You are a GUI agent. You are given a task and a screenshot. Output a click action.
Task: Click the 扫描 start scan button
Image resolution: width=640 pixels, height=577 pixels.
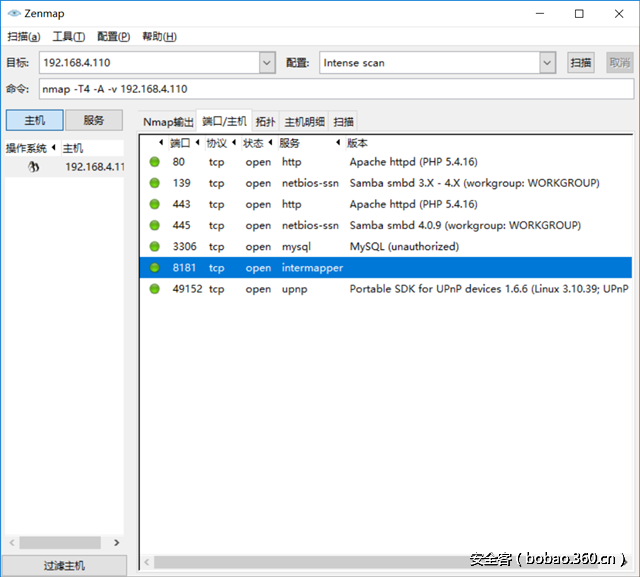580,63
